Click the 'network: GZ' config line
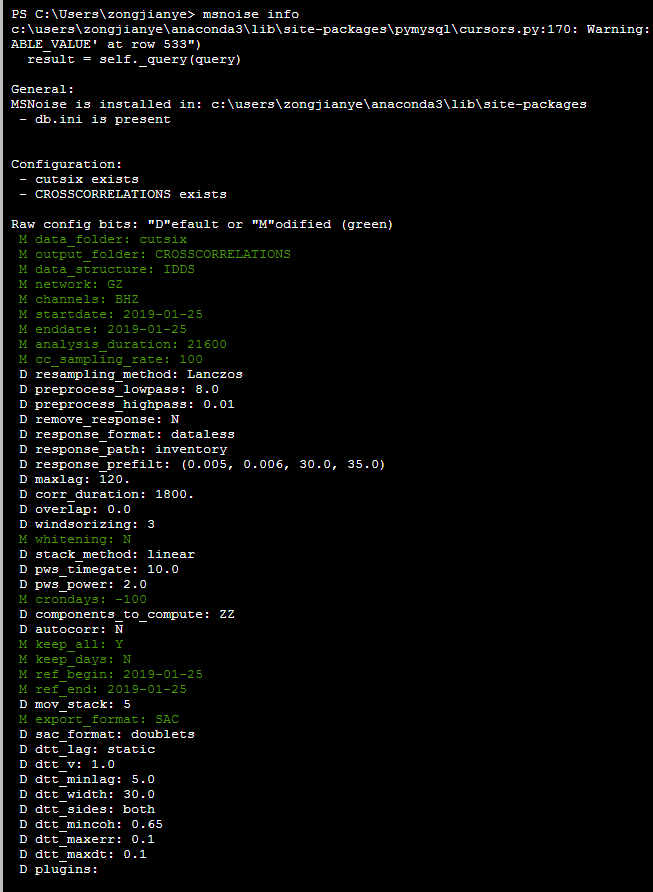The height and width of the screenshot is (892, 653). [x=78, y=284]
